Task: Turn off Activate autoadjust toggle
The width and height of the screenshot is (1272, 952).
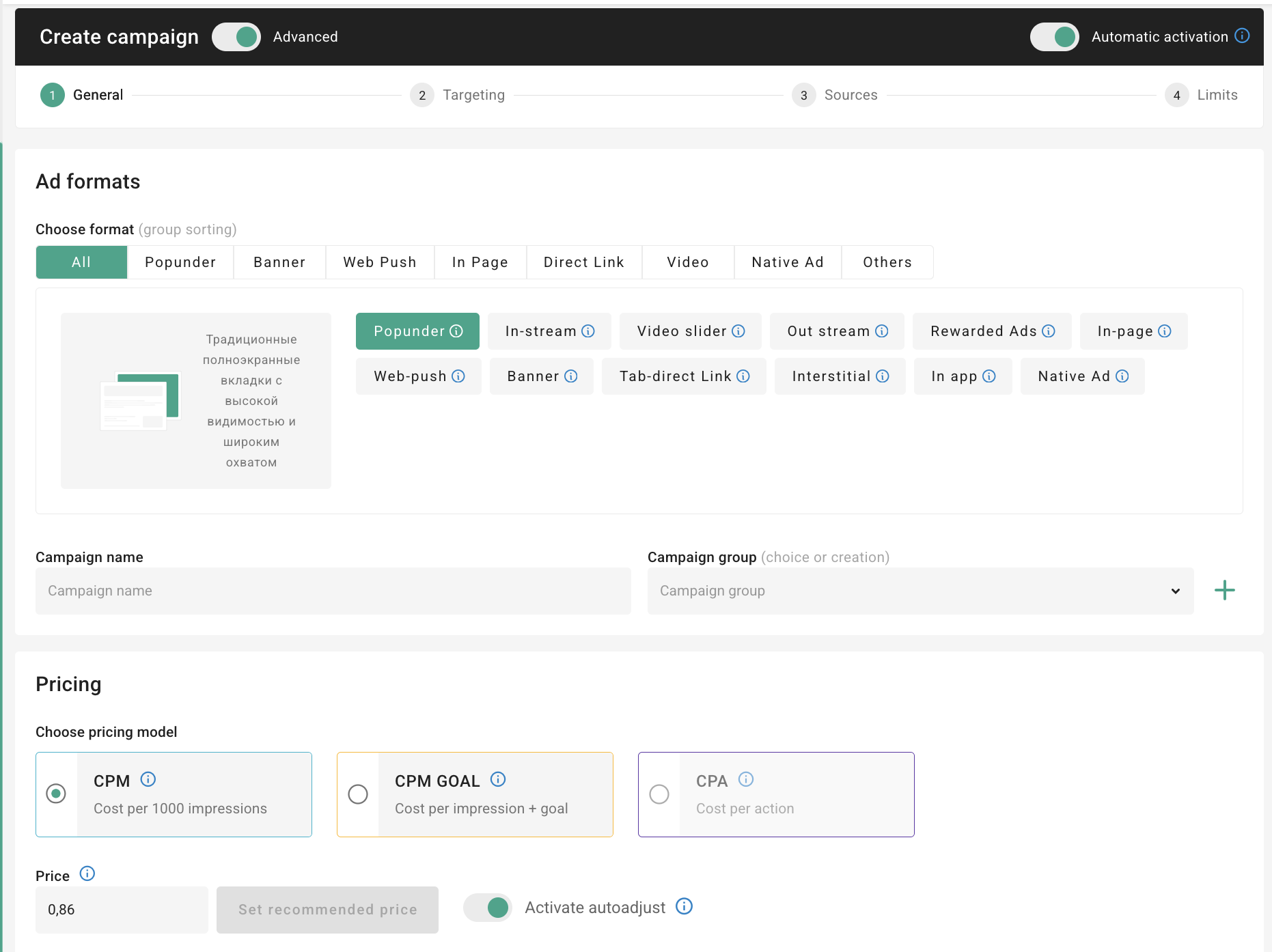Action: point(488,908)
